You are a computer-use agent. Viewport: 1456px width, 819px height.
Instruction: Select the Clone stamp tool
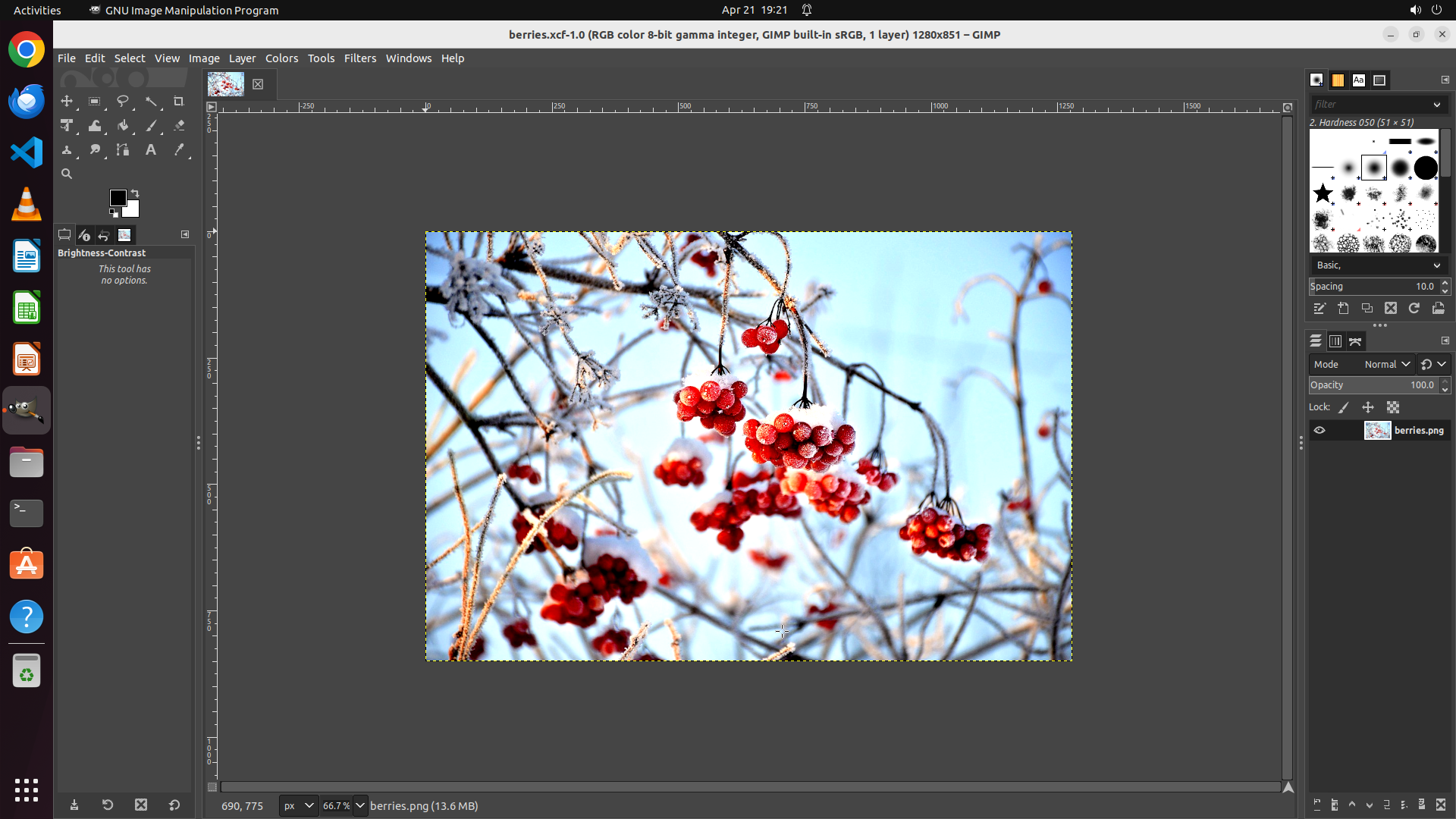tap(66, 150)
